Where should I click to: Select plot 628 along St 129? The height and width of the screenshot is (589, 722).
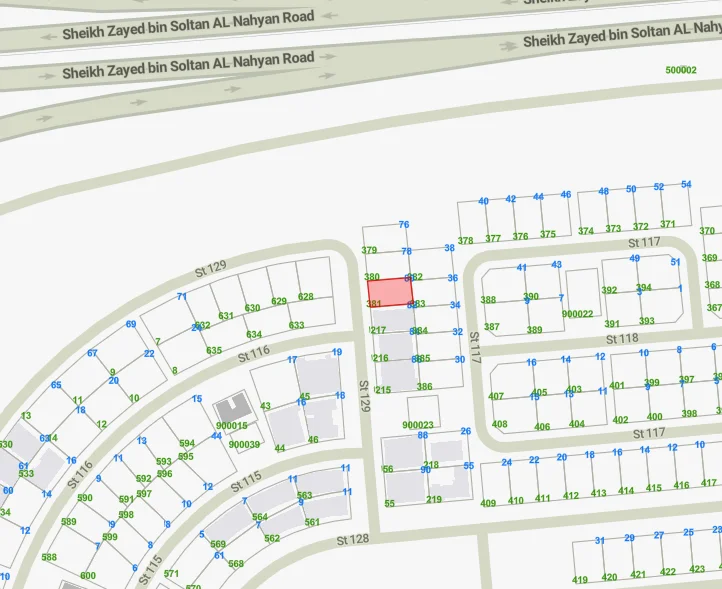click(x=306, y=296)
